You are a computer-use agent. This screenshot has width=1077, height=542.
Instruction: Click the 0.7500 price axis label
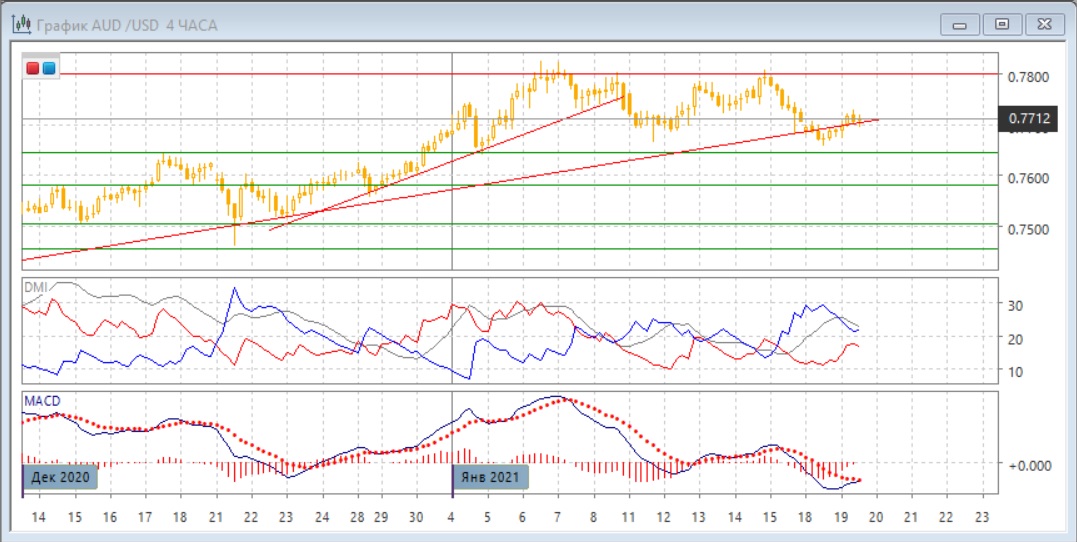[x=1028, y=229]
